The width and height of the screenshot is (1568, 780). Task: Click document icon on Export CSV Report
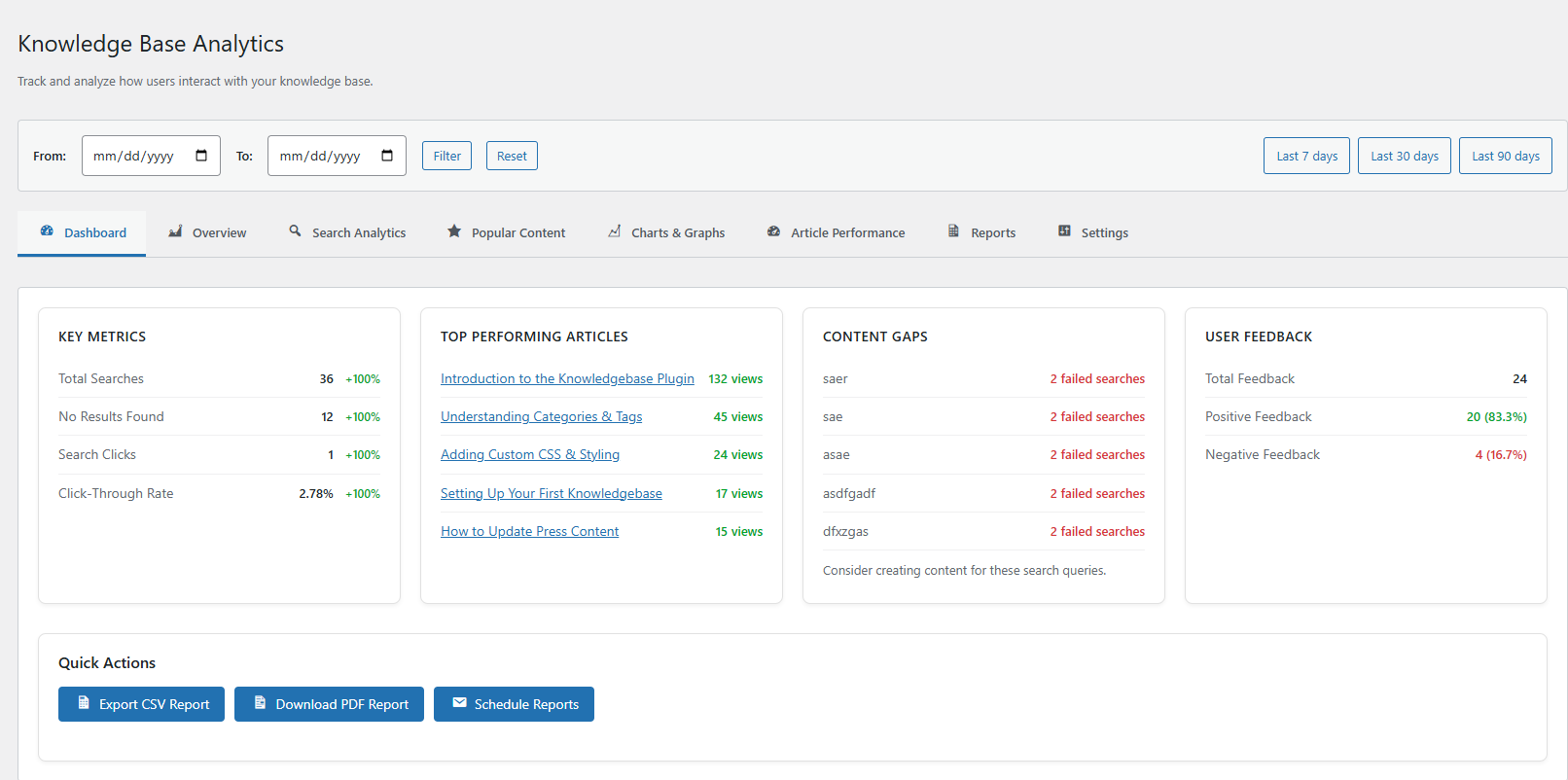tap(84, 703)
